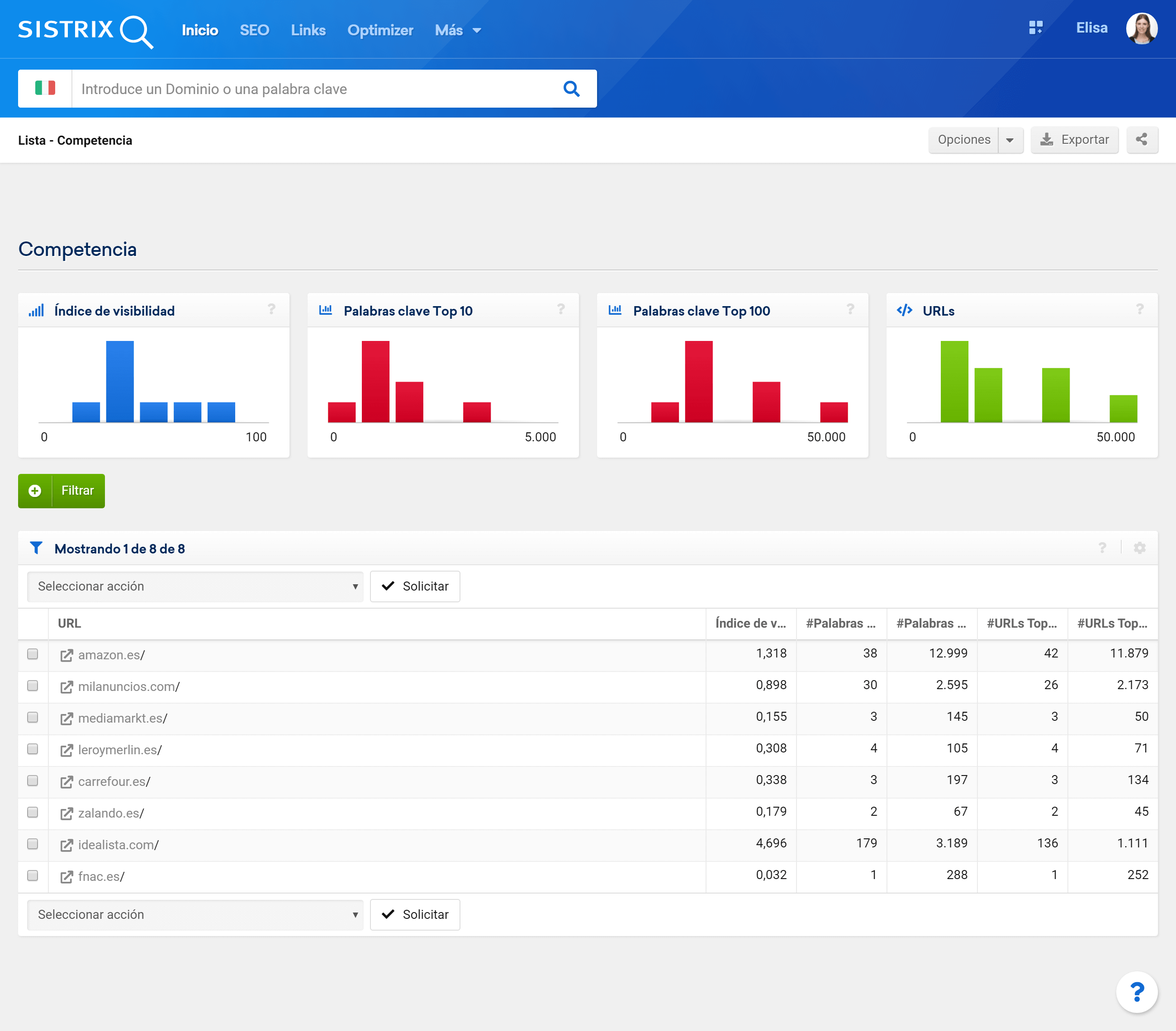The width and height of the screenshot is (1176, 1031).
Task: Go to the SEO menu
Action: click(x=254, y=30)
